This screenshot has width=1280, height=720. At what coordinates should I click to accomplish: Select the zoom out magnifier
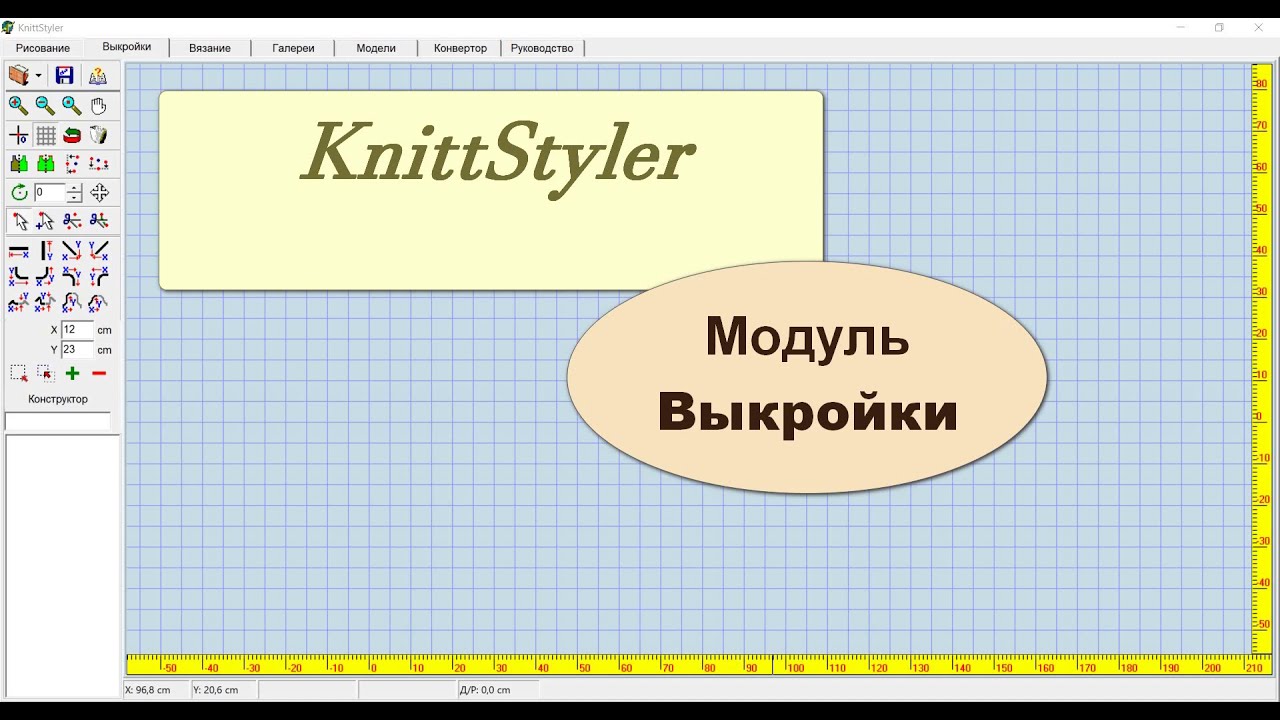tap(45, 105)
